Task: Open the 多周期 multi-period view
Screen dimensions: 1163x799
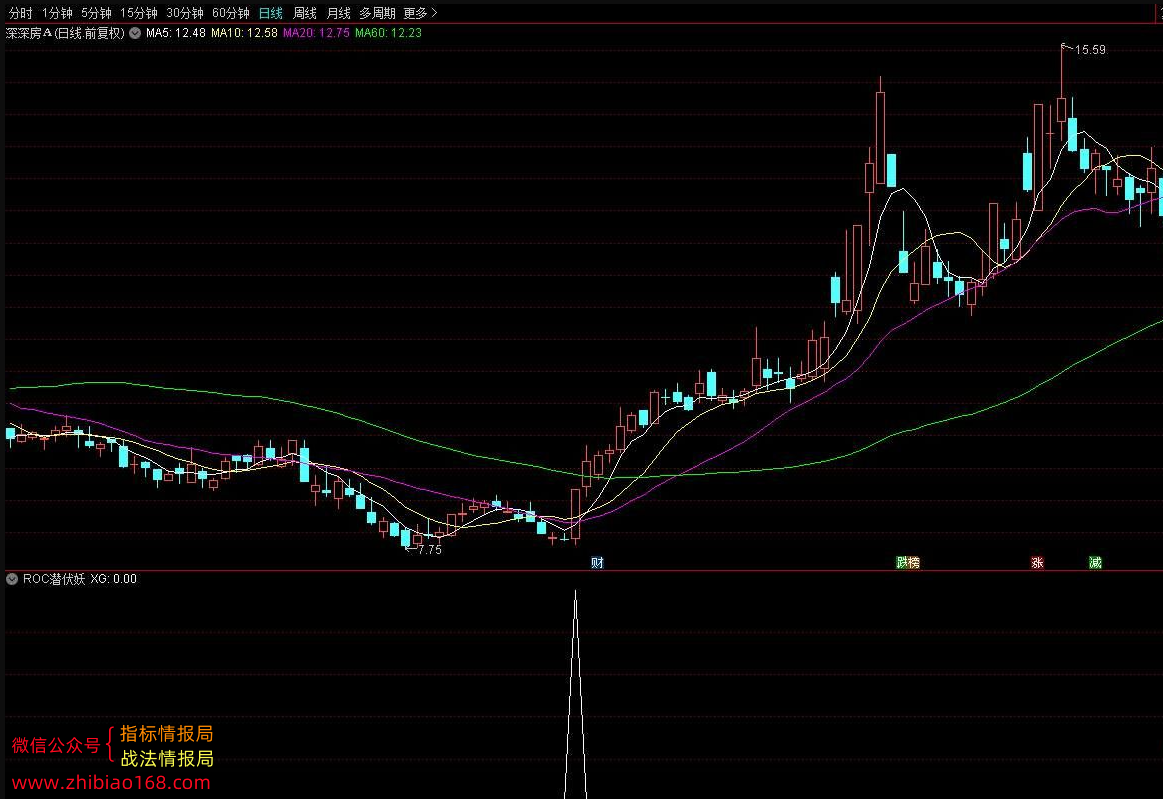Action: click(x=377, y=13)
